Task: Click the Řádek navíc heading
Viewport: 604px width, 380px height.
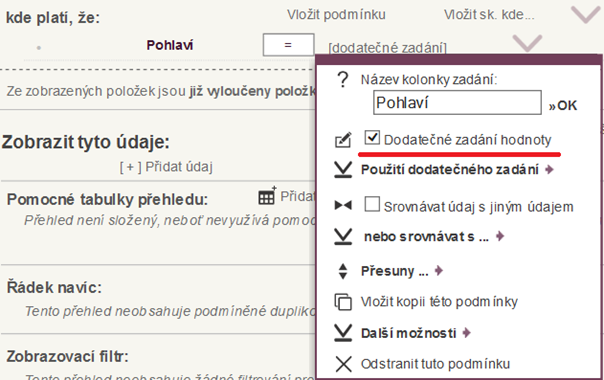Action: point(54,288)
